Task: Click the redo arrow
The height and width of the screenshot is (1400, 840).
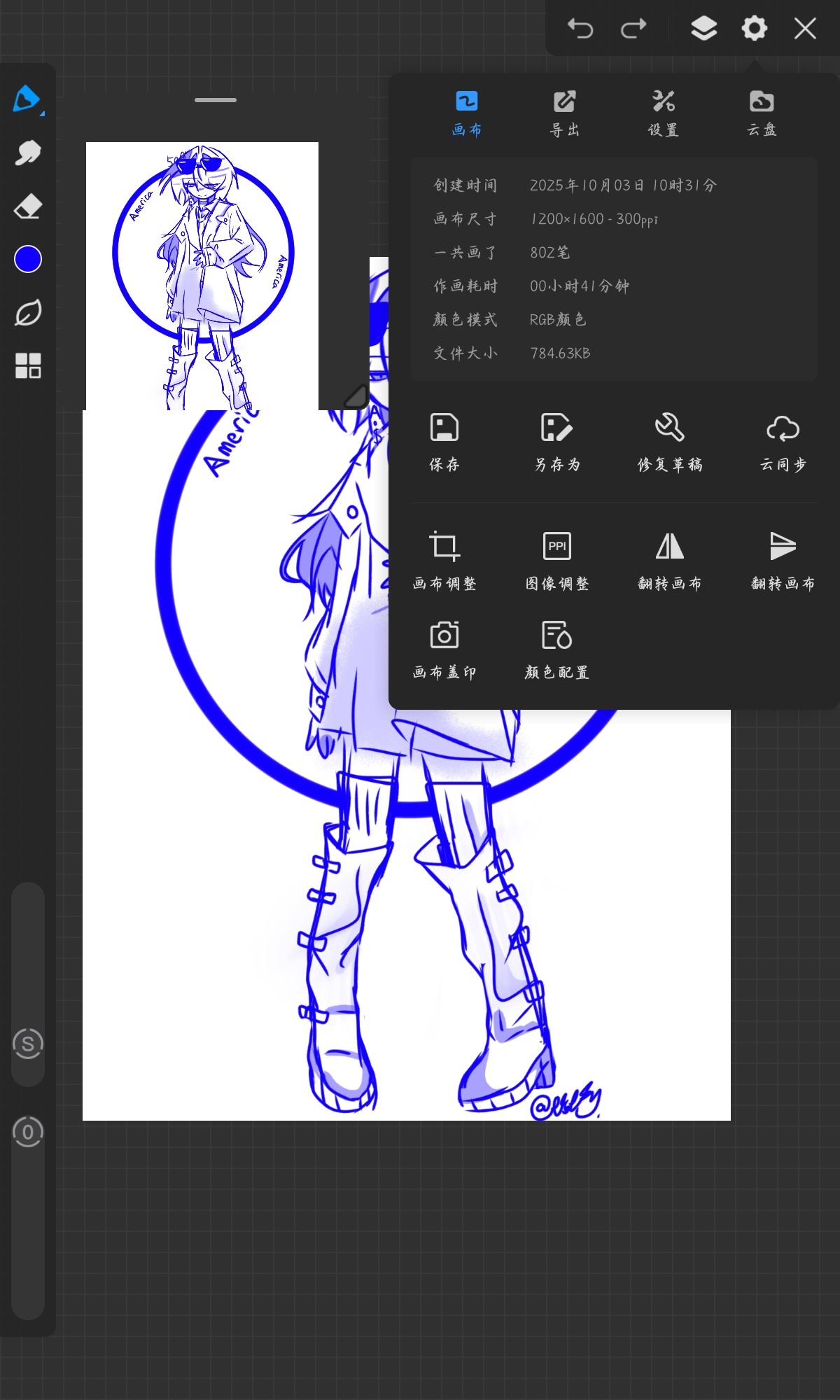Action: tap(633, 29)
